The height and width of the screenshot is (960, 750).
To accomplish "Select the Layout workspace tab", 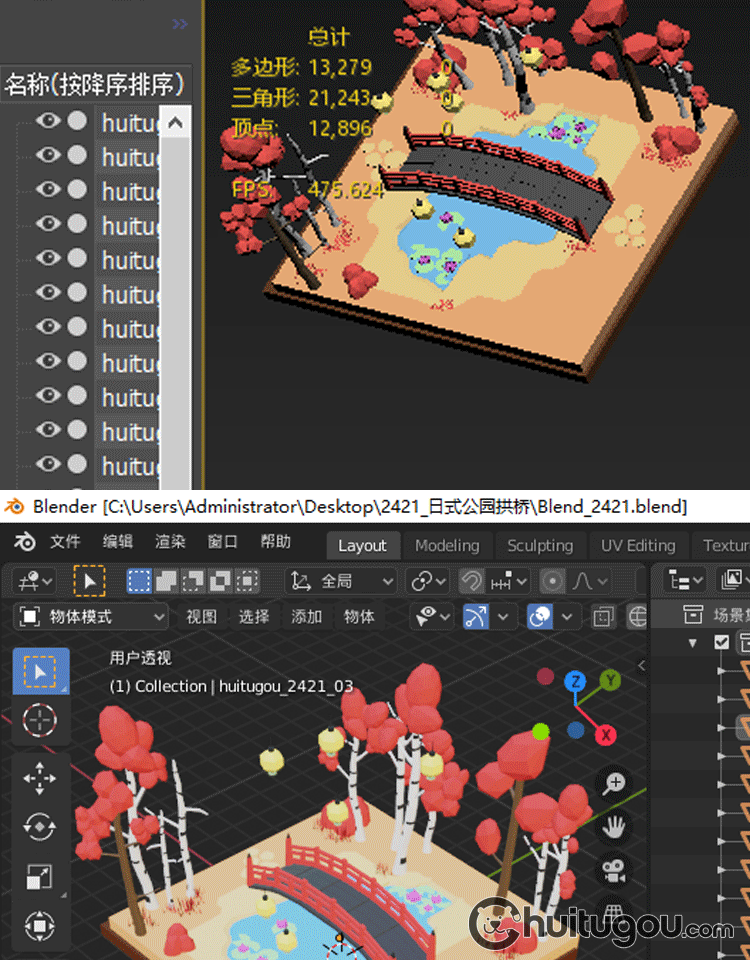I will coord(362,546).
